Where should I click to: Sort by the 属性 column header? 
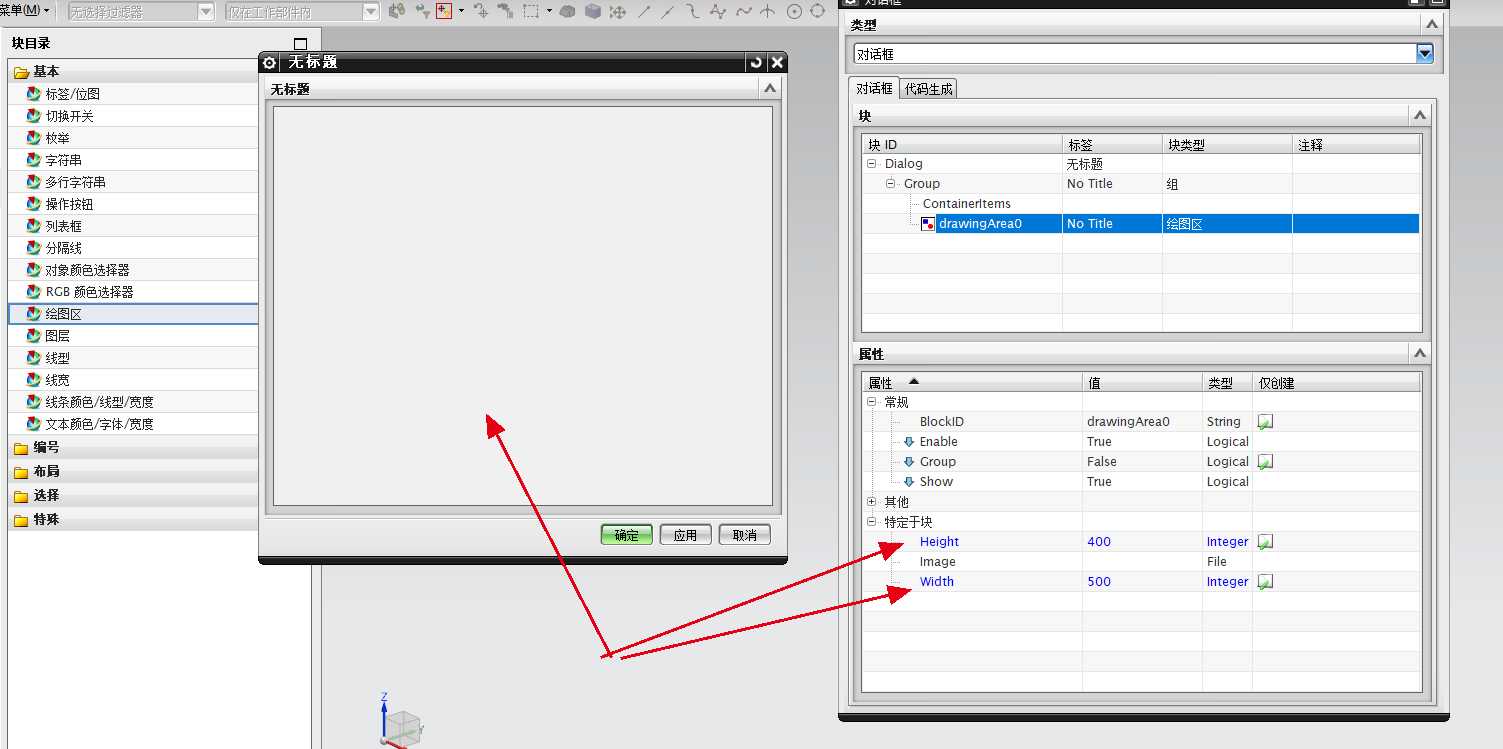click(972, 383)
